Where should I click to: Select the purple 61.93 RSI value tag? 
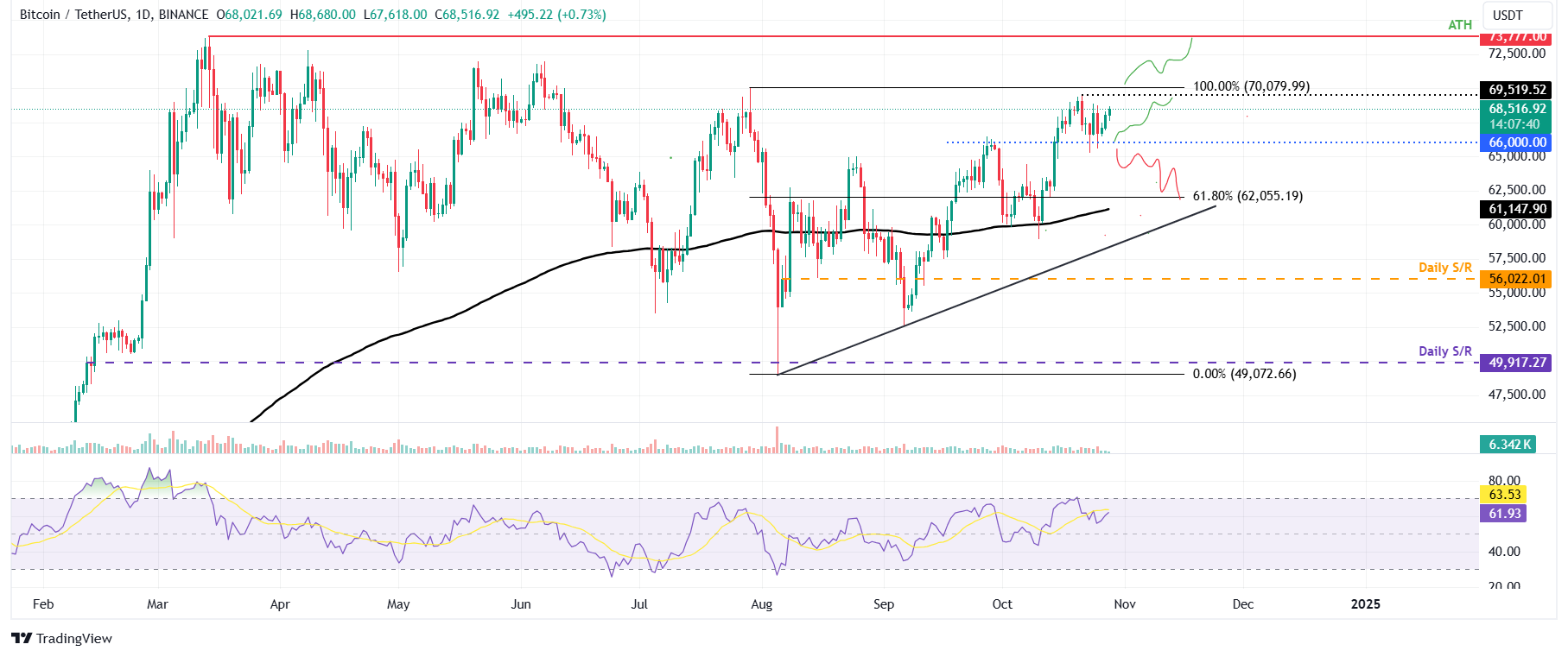pyautogui.click(x=1503, y=514)
